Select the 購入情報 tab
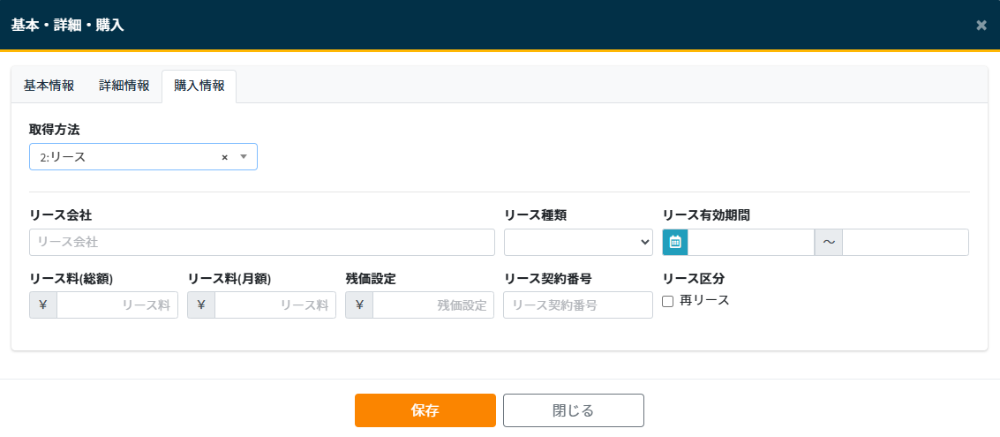Image resolution: width=1000 pixels, height=437 pixels. [x=199, y=86]
